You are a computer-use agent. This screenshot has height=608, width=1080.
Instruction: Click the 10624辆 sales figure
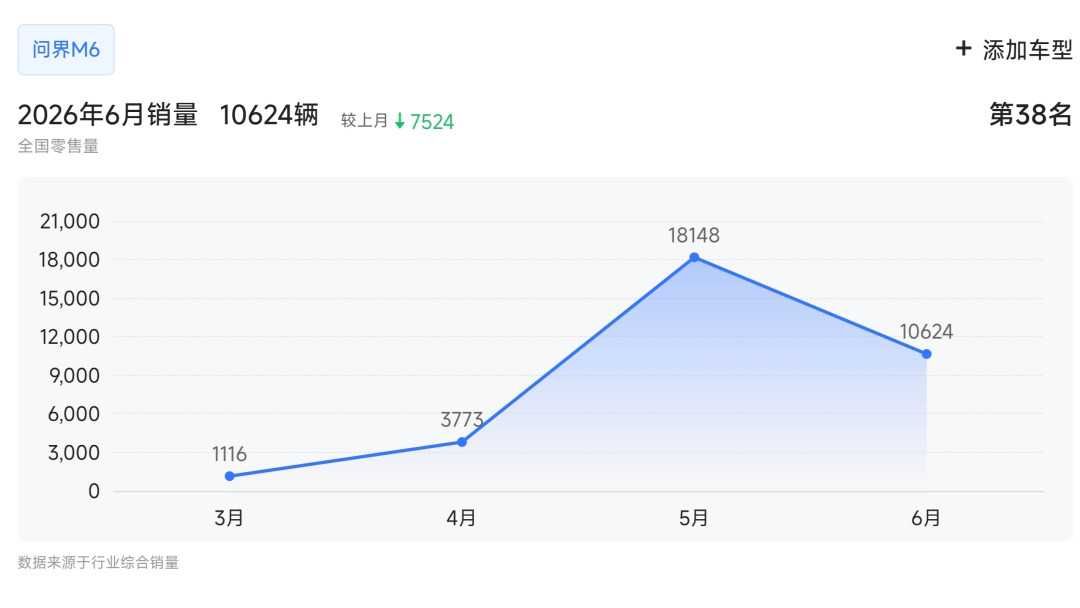point(269,115)
